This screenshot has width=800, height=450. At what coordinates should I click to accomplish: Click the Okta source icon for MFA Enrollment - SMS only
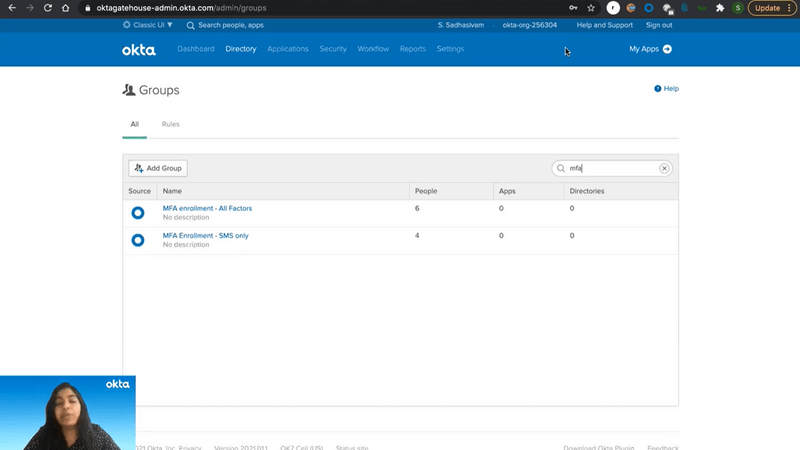(x=138, y=240)
